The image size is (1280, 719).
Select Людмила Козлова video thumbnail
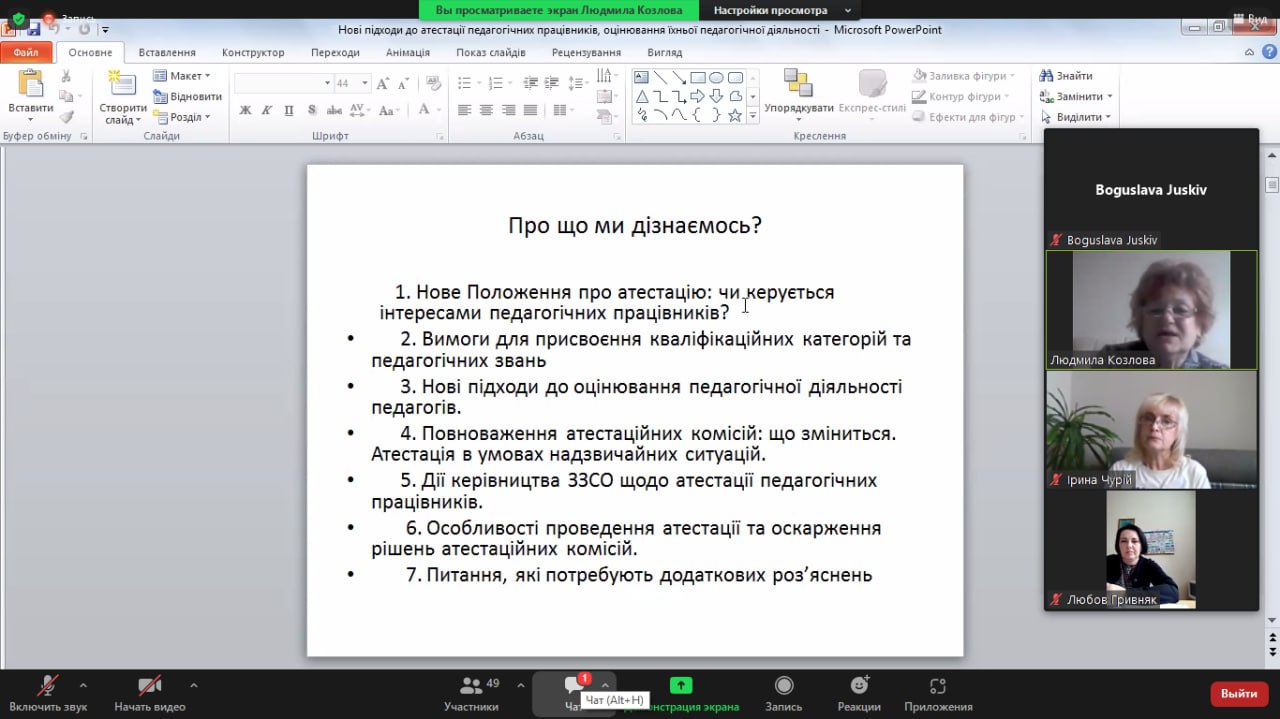pos(1151,310)
